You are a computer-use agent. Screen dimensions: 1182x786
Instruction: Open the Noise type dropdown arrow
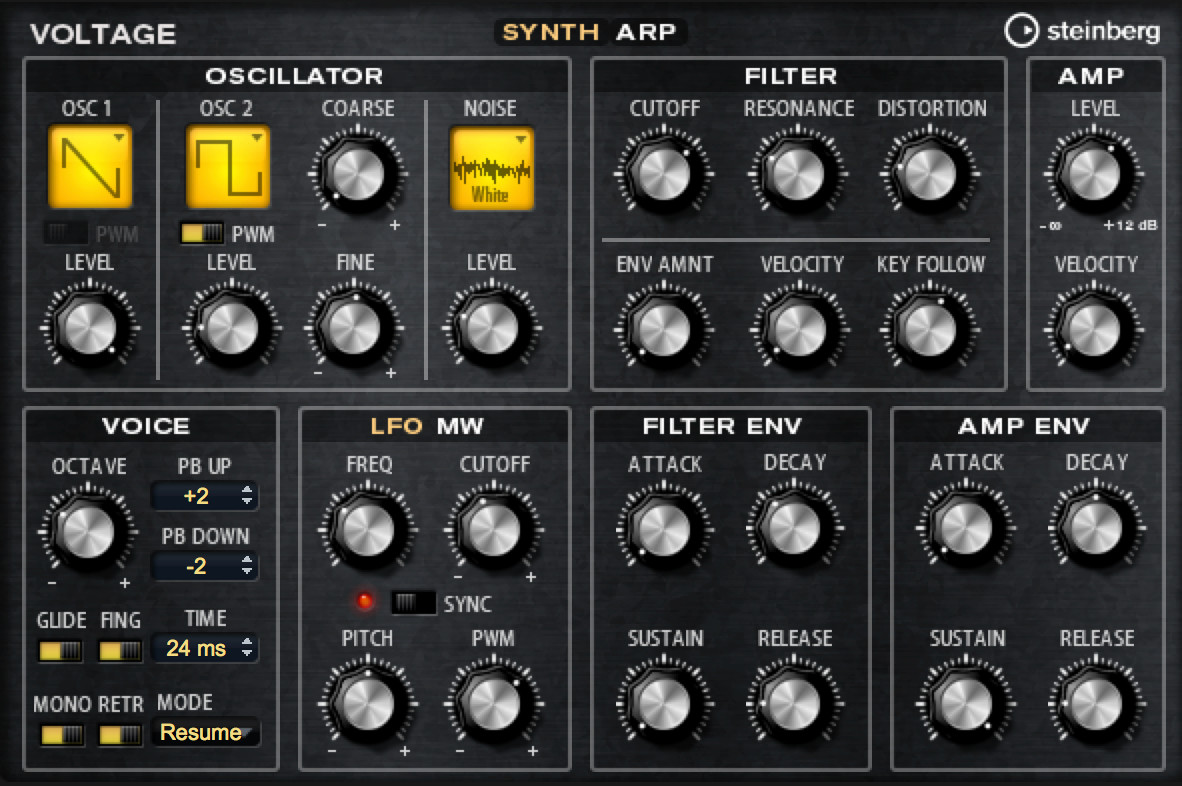pos(521,139)
